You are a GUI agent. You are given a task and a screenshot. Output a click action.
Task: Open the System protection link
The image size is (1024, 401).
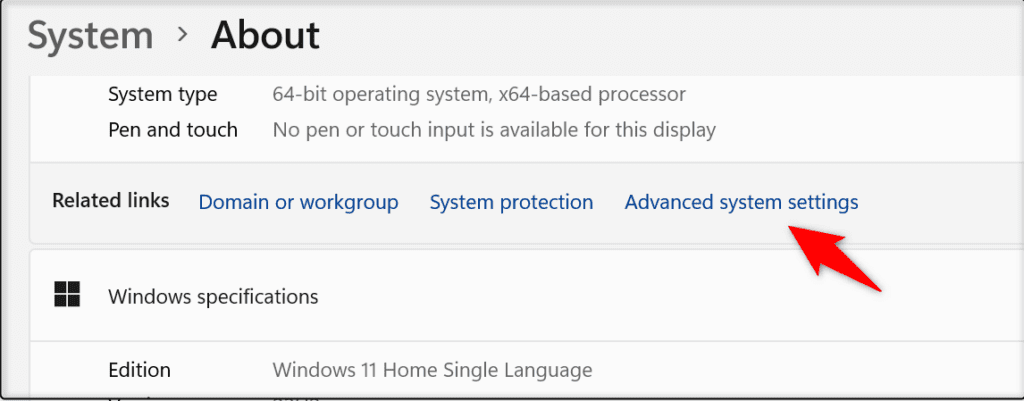[511, 202]
